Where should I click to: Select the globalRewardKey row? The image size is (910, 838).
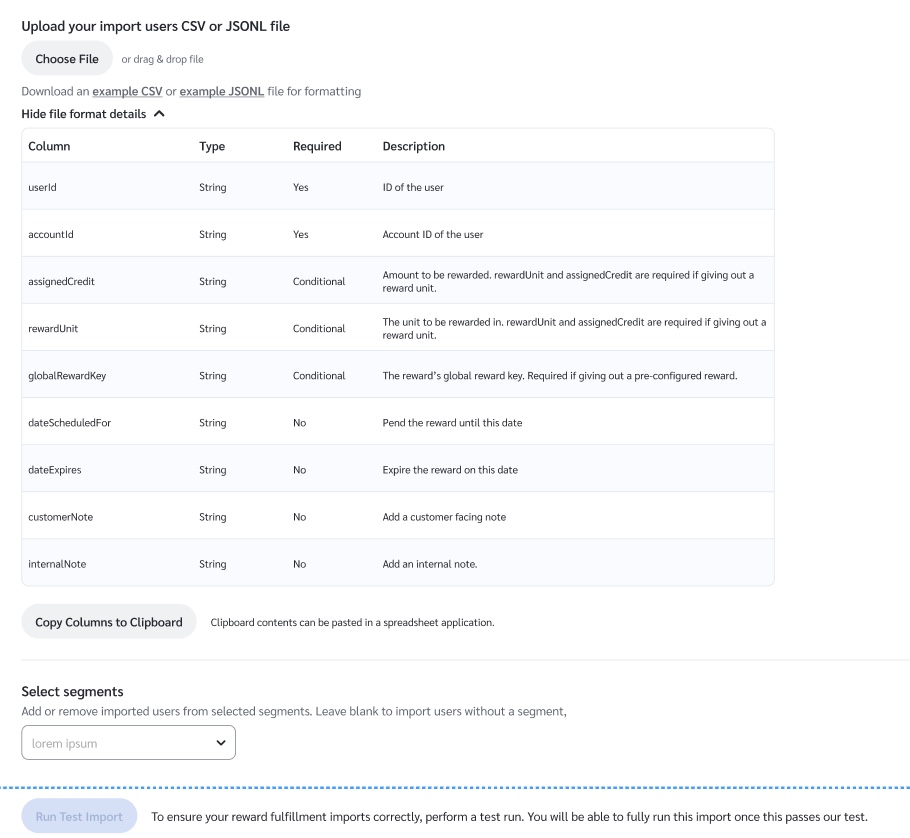[64, 376]
